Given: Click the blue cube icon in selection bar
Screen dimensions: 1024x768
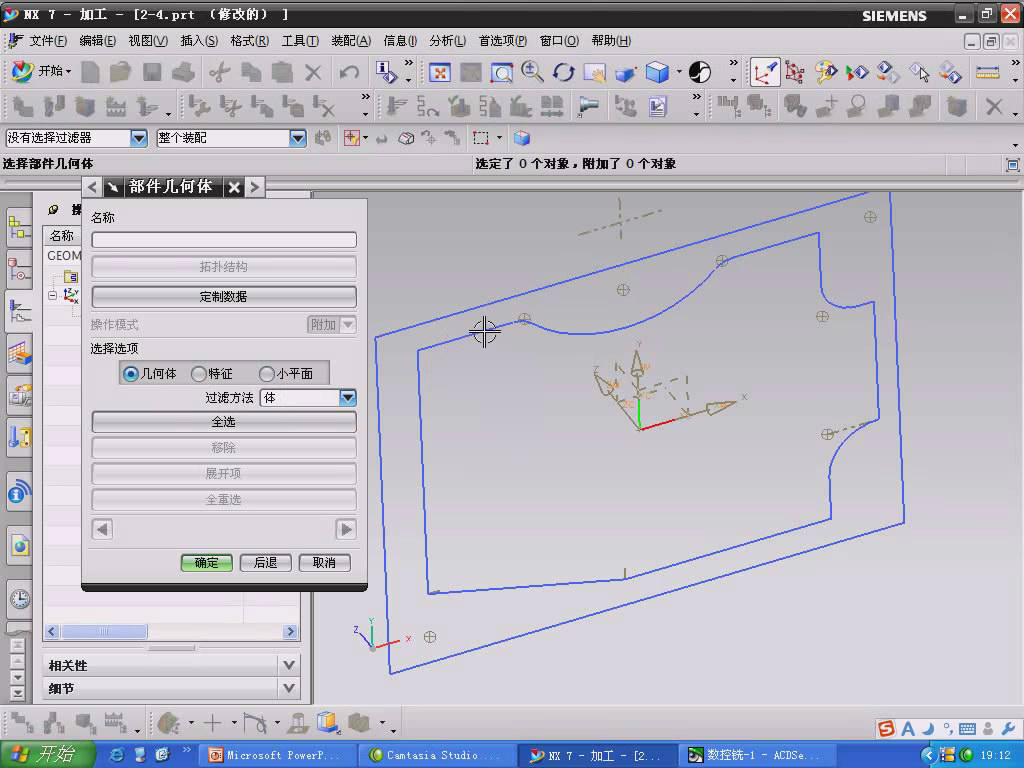Looking at the screenshot, I should (x=522, y=138).
